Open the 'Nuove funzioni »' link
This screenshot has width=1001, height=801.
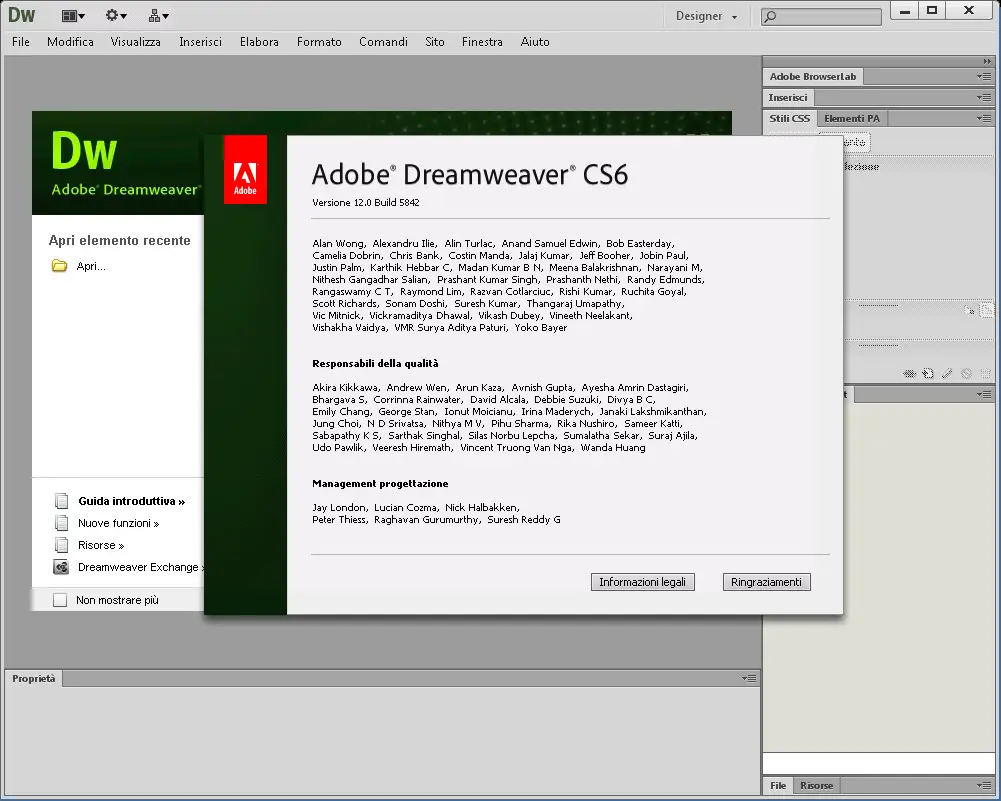coord(119,523)
